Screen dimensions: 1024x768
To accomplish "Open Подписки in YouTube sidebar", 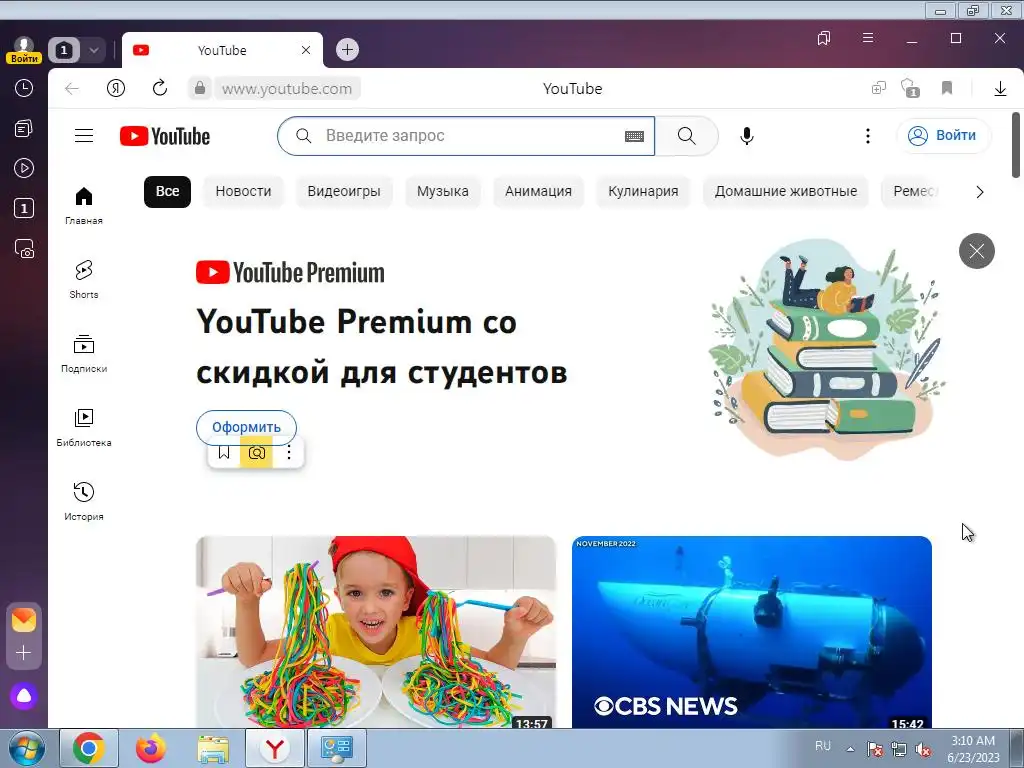I will (84, 353).
